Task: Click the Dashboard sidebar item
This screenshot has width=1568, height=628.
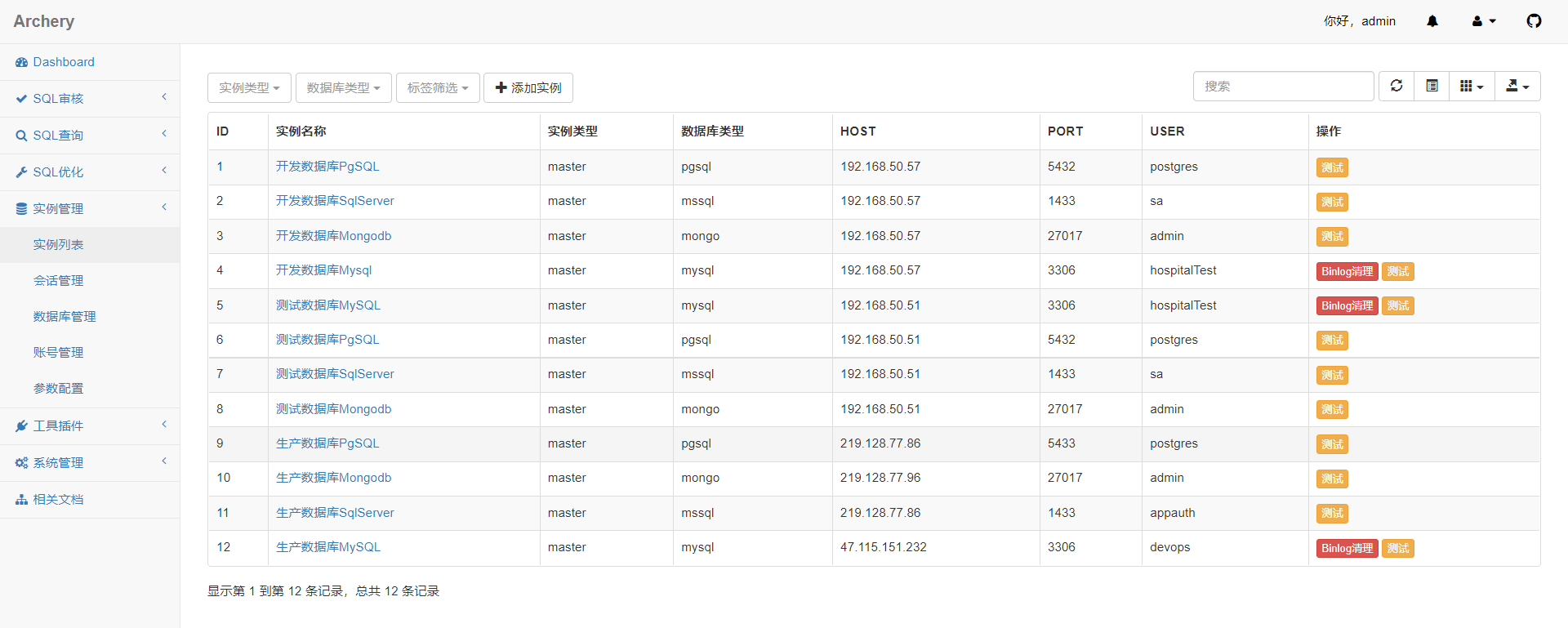Action: [x=63, y=62]
